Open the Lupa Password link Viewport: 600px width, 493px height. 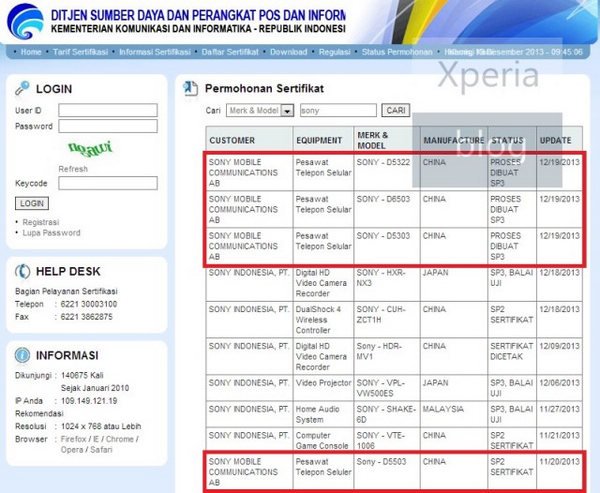click(x=51, y=233)
